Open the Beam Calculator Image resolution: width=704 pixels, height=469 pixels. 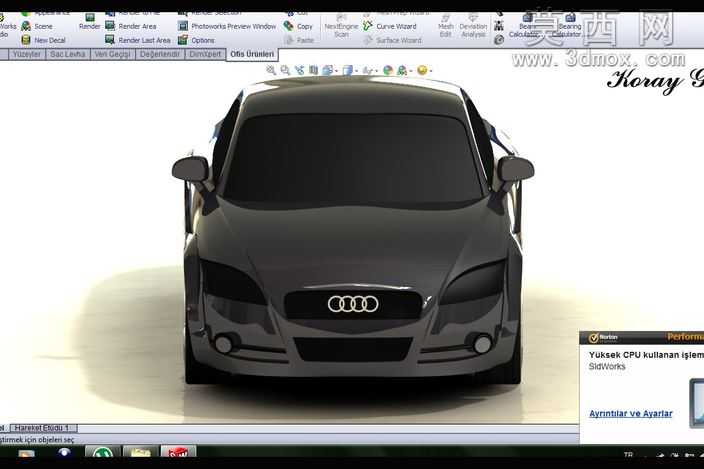(524, 26)
